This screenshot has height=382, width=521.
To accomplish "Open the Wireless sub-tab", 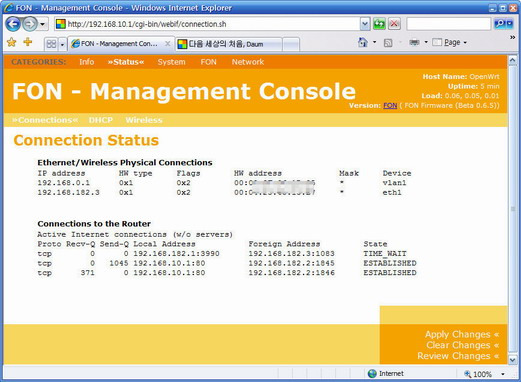I will (x=144, y=120).
